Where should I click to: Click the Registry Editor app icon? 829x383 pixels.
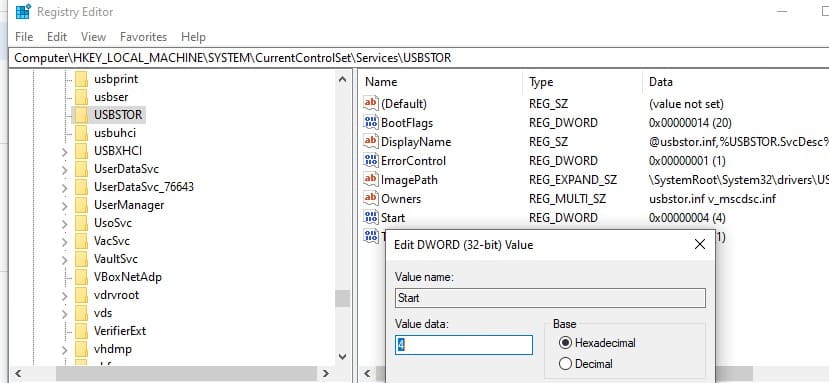(24, 11)
